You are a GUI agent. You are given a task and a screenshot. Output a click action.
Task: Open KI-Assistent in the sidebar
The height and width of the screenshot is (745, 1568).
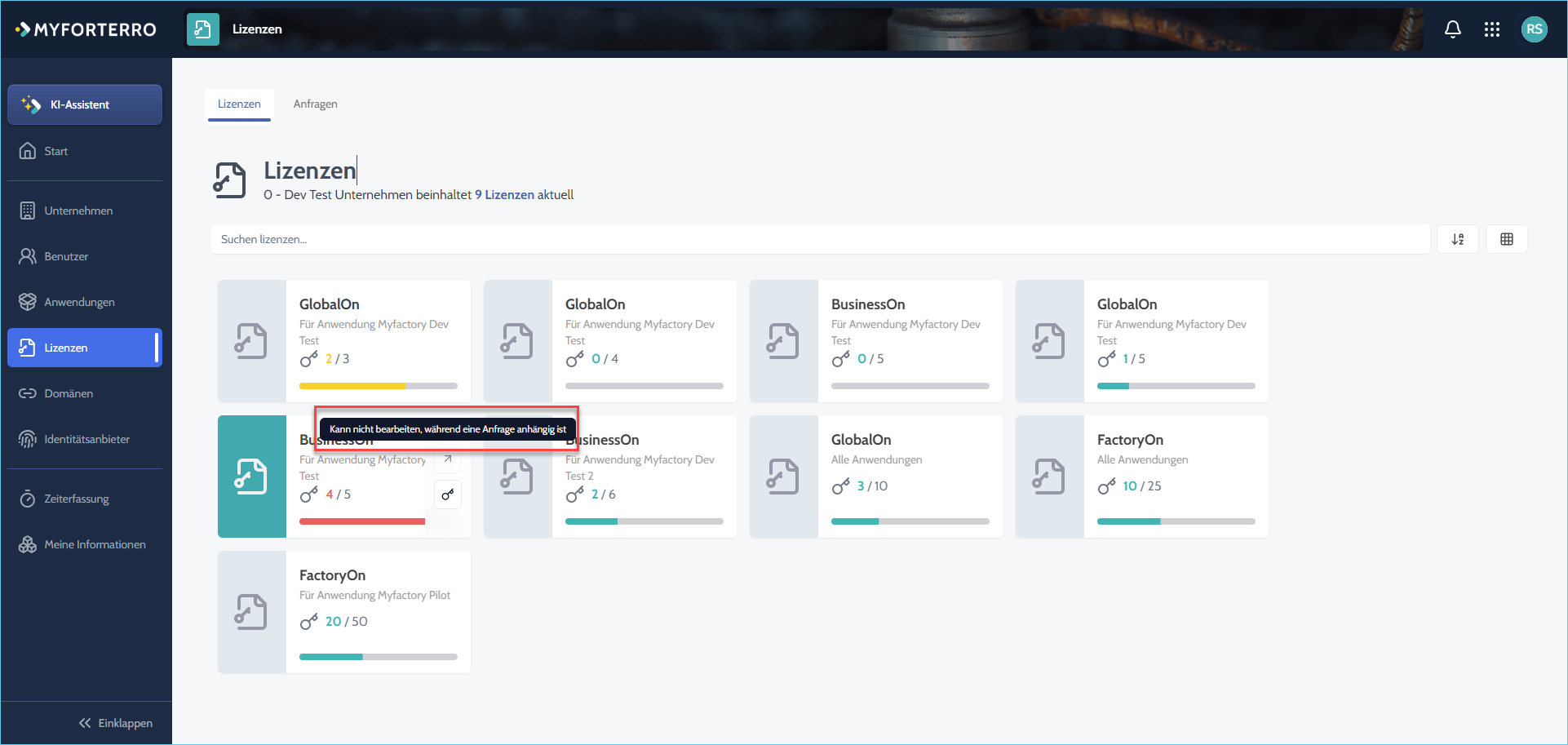tap(85, 104)
